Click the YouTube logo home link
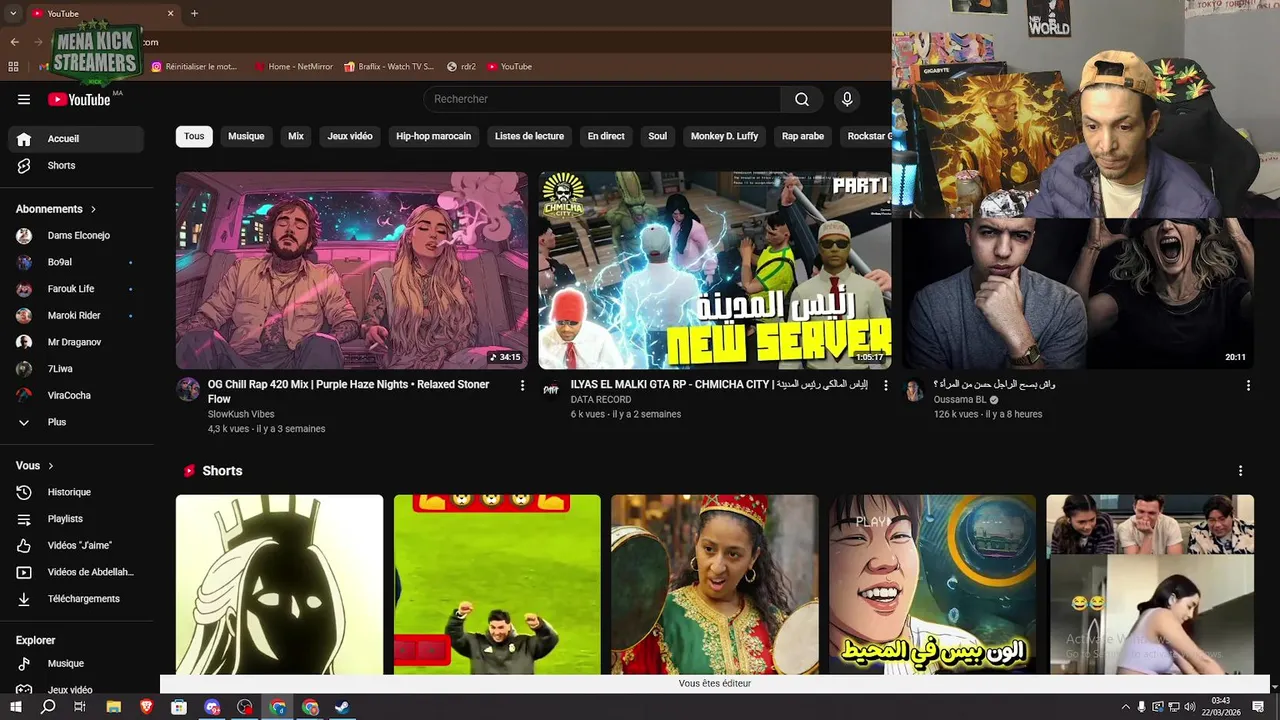 point(79,99)
